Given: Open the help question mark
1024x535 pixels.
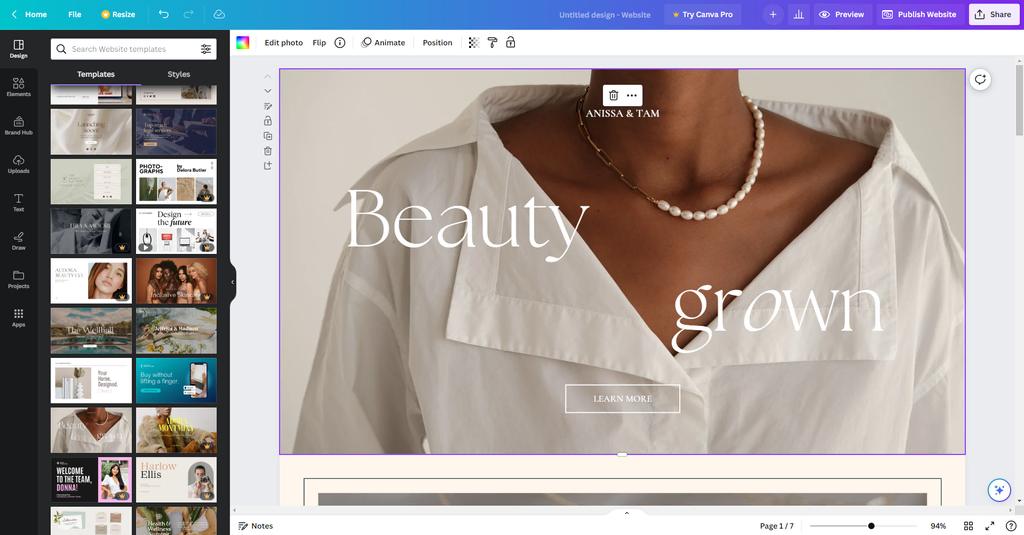Looking at the screenshot, I should click(x=1011, y=526).
